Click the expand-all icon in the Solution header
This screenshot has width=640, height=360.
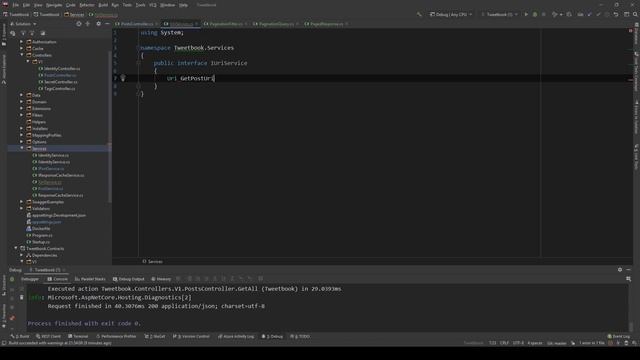click(x=88, y=24)
